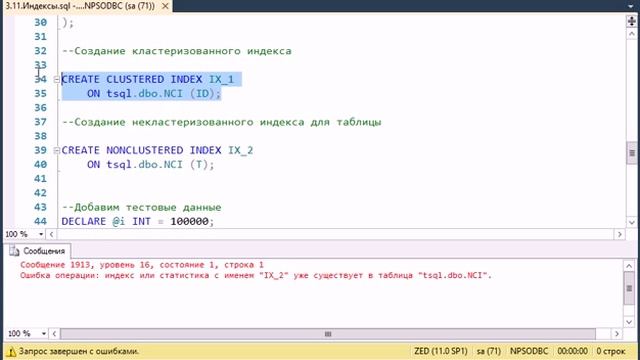Click the 'Ошибка операции' error description line
This screenshot has width=640, height=360.
tap(256, 276)
